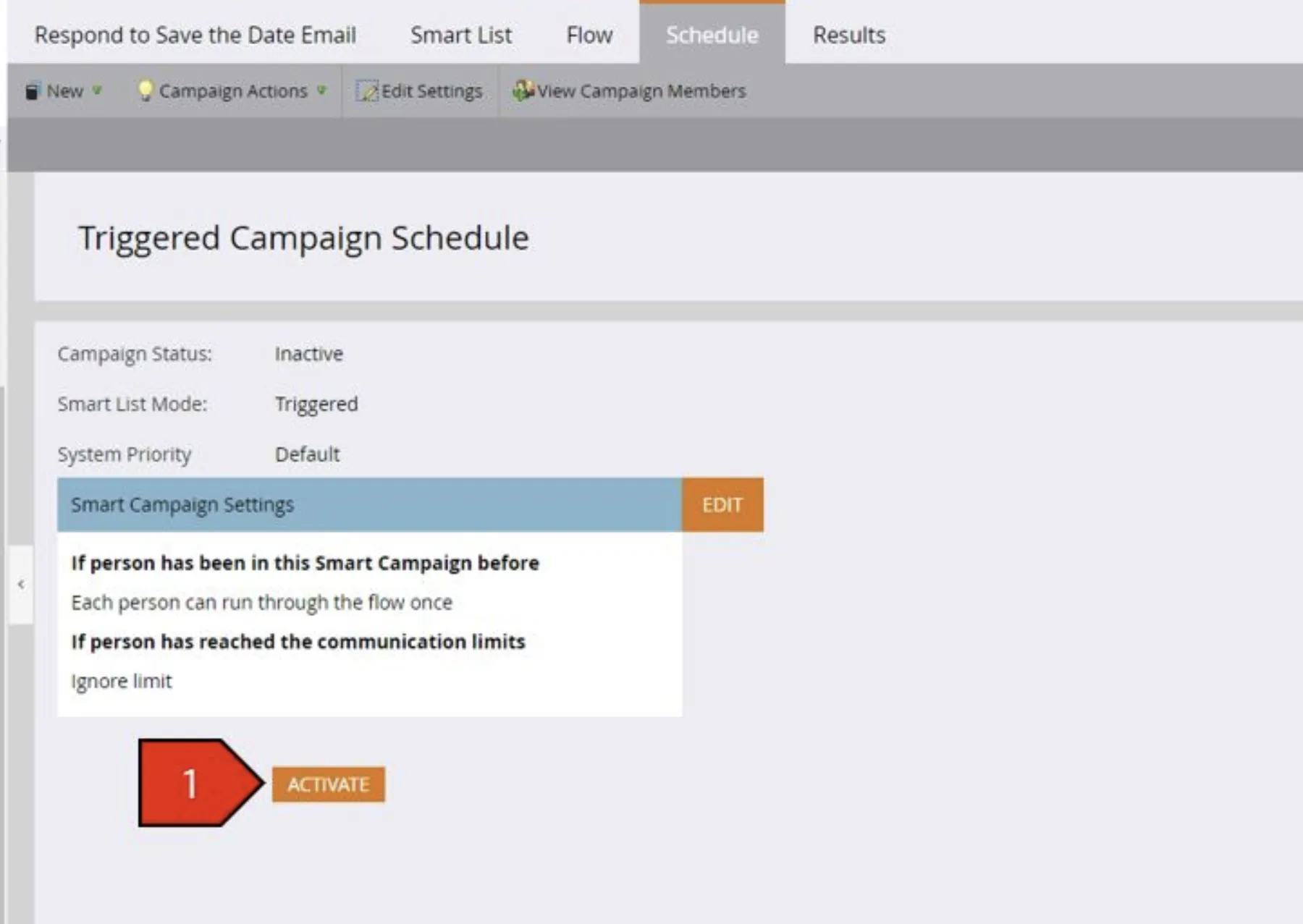
Task: Expand the Campaign Actions dropdown arrow
Action: 321,90
